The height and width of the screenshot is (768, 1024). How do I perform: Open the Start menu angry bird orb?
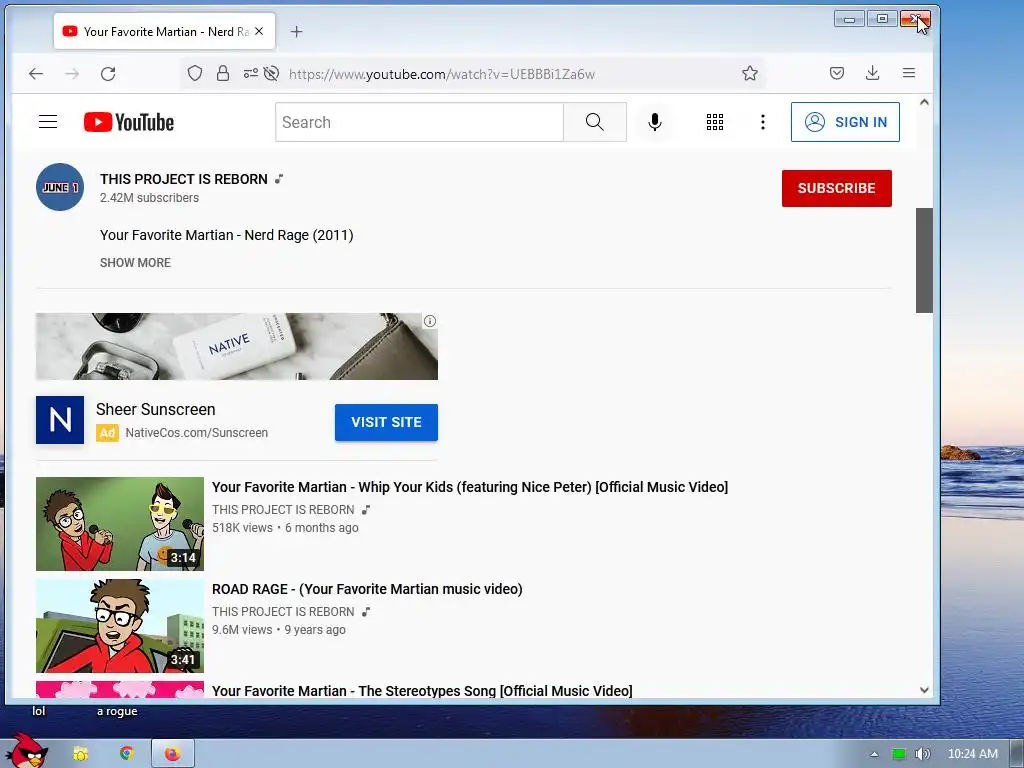click(x=25, y=751)
